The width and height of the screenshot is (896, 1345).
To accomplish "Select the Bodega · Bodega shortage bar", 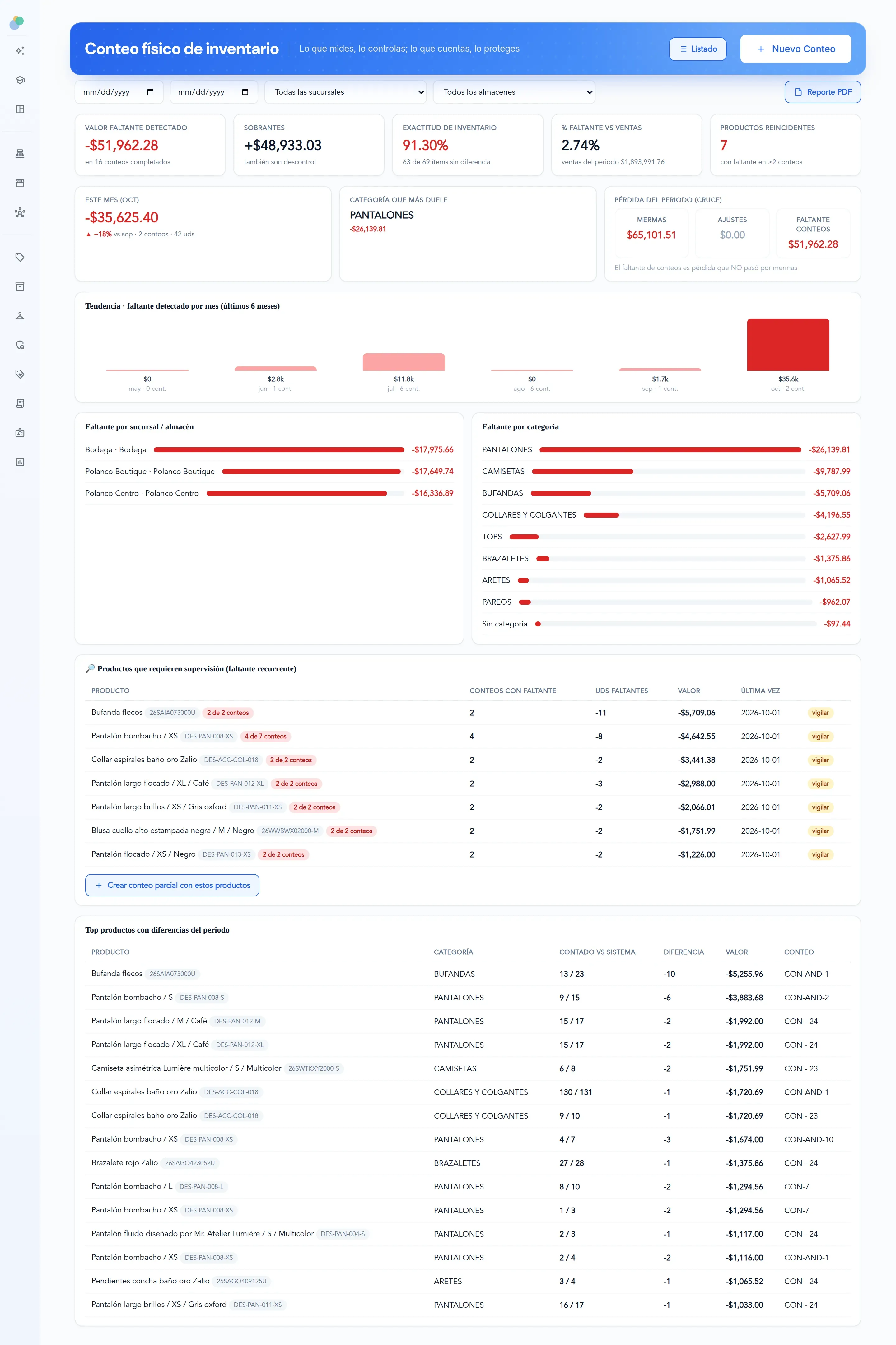I will (279, 450).
